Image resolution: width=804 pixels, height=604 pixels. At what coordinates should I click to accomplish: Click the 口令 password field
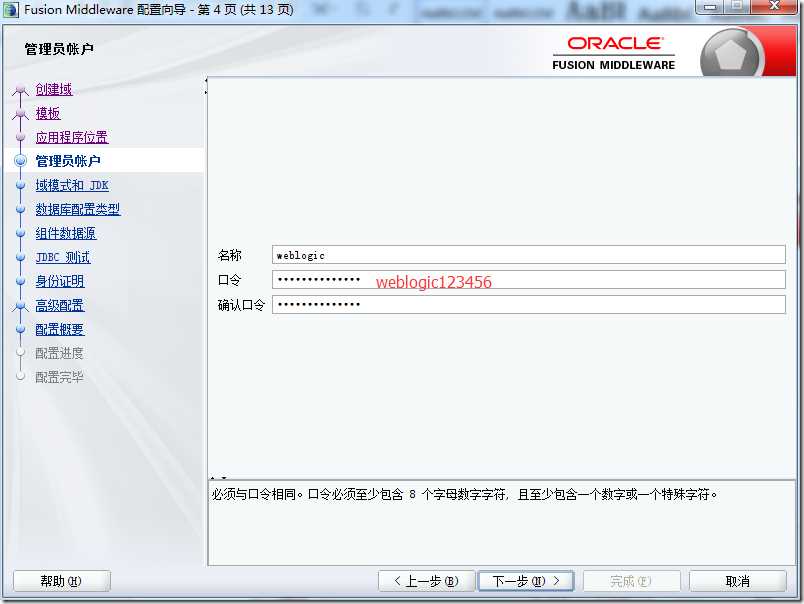pos(529,279)
